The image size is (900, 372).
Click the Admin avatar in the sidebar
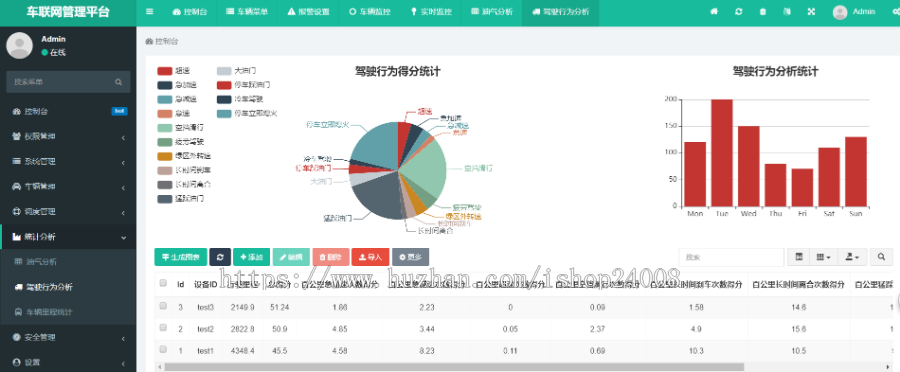pyautogui.click(x=19, y=45)
